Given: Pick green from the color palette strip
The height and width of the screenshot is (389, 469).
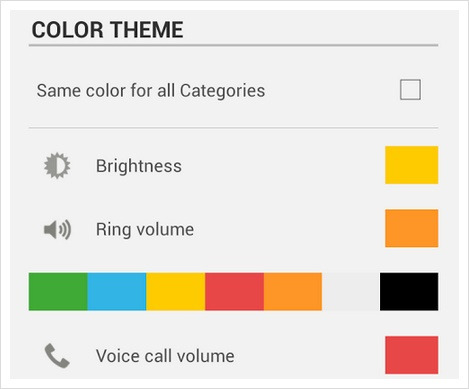Looking at the screenshot, I should (58, 292).
